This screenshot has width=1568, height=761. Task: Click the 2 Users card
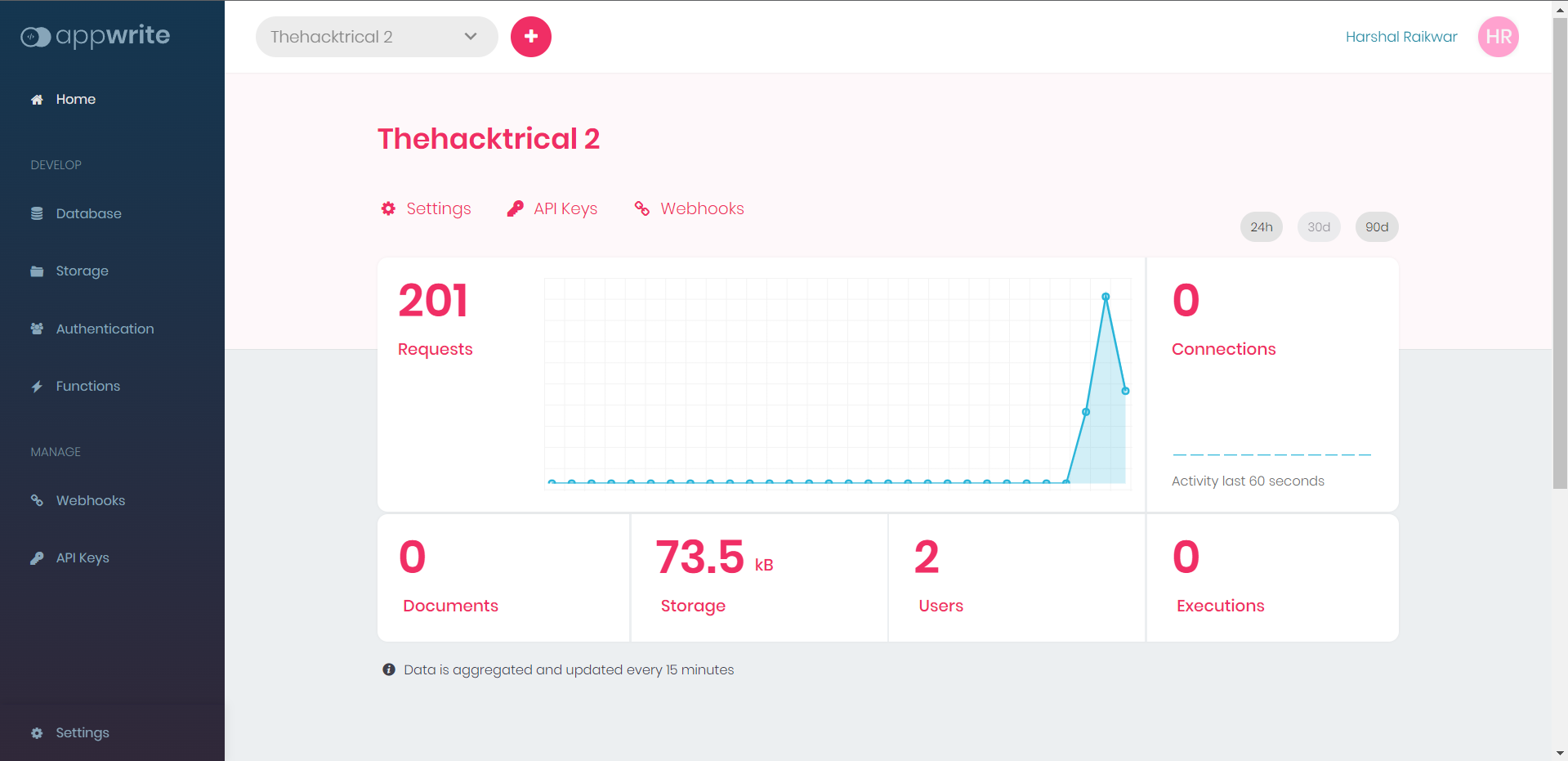click(1016, 578)
